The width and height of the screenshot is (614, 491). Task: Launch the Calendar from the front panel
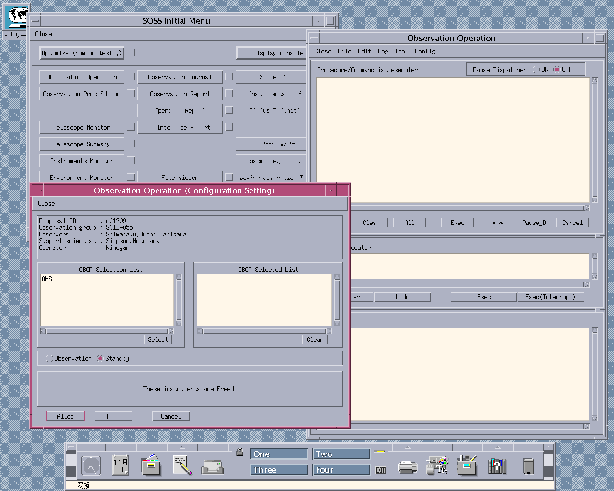(x=121, y=466)
